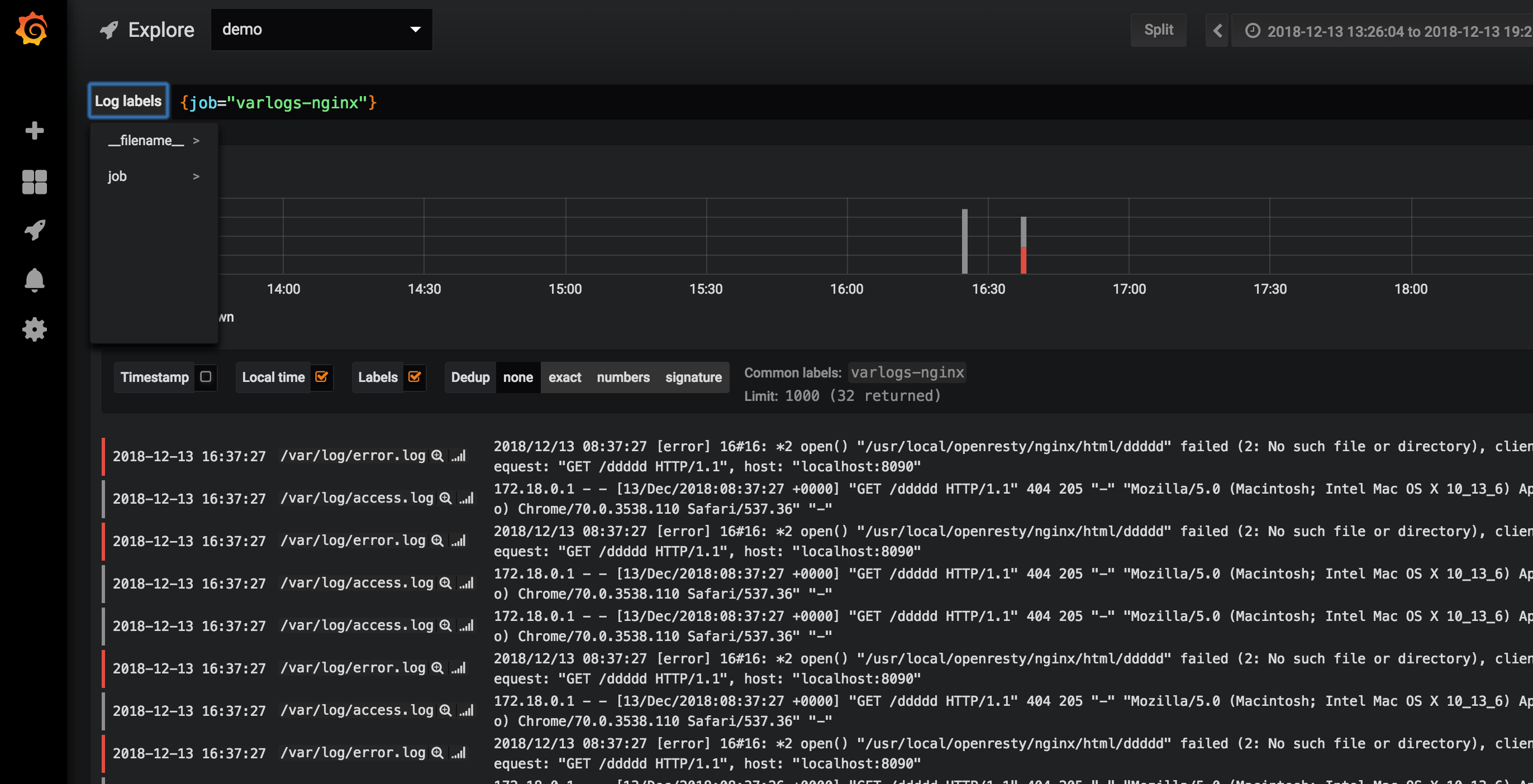Click the 14:00 axis label

[283, 289]
